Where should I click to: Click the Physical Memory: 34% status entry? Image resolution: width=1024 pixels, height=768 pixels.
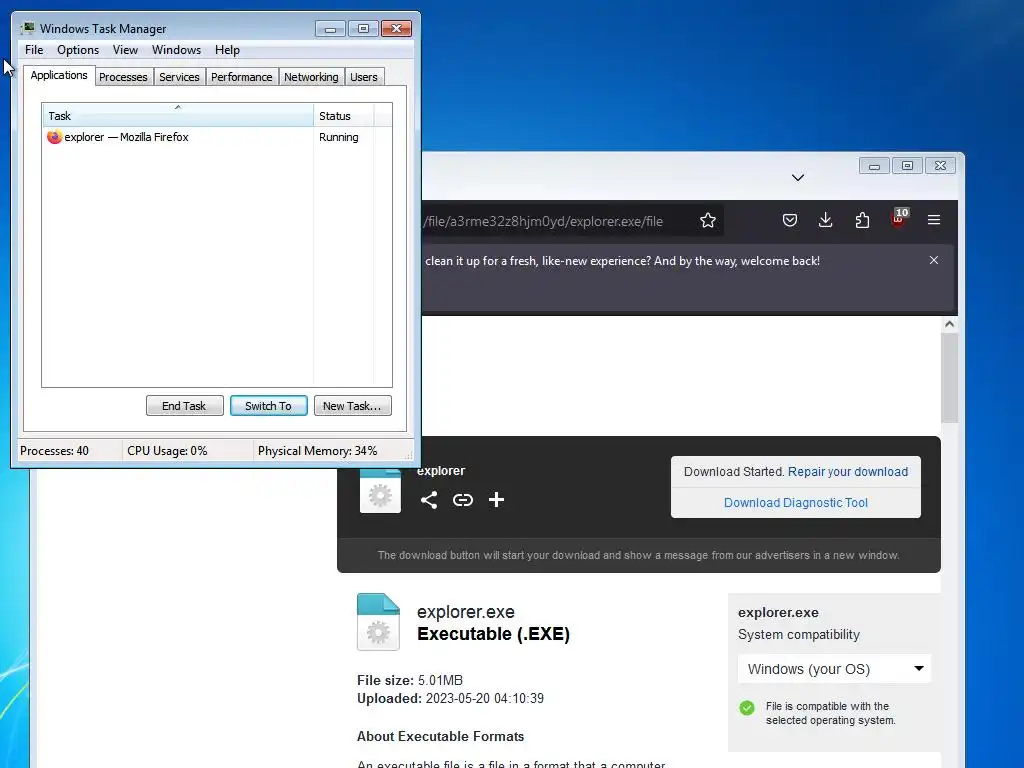[x=317, y=451]
